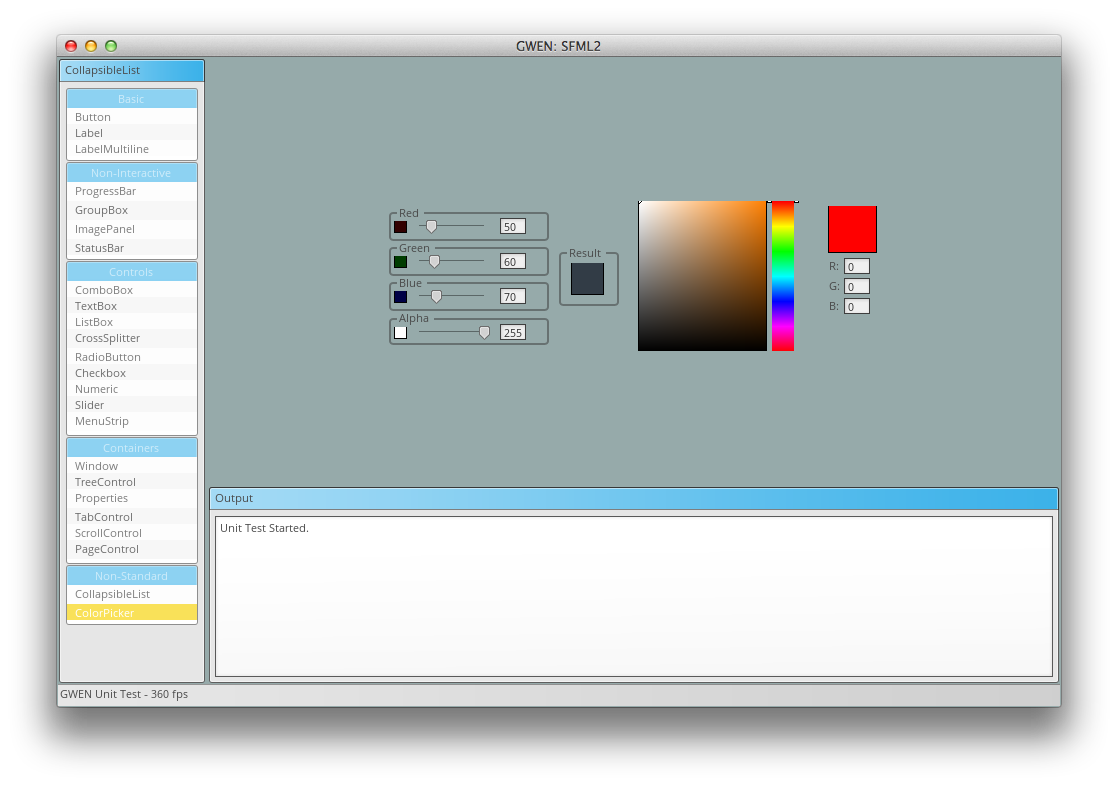Click the Red slider handle
1118x786 pixels.
click(x=432, y=226)
